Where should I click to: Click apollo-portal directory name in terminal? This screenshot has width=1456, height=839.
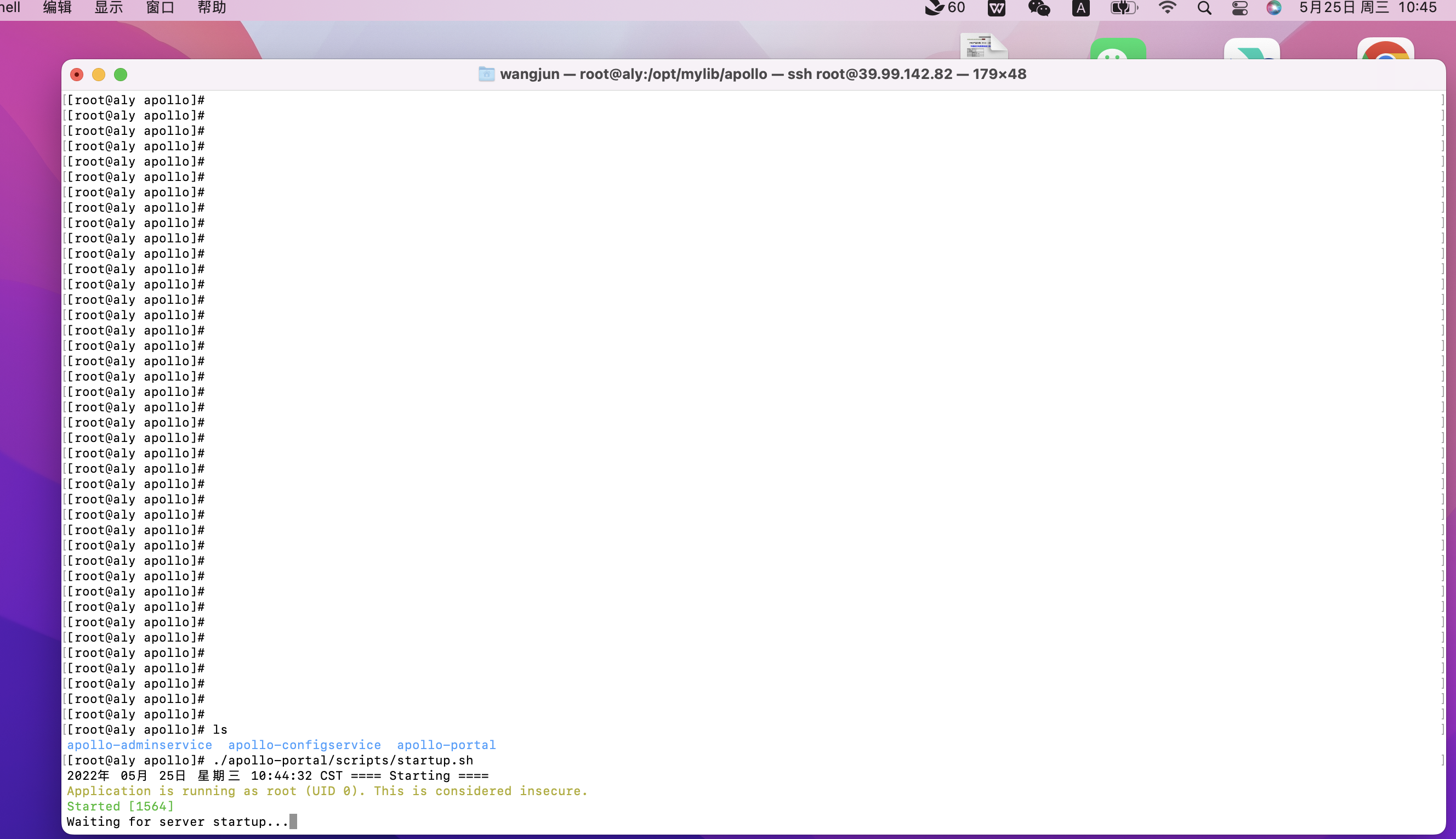coord(446,745)
